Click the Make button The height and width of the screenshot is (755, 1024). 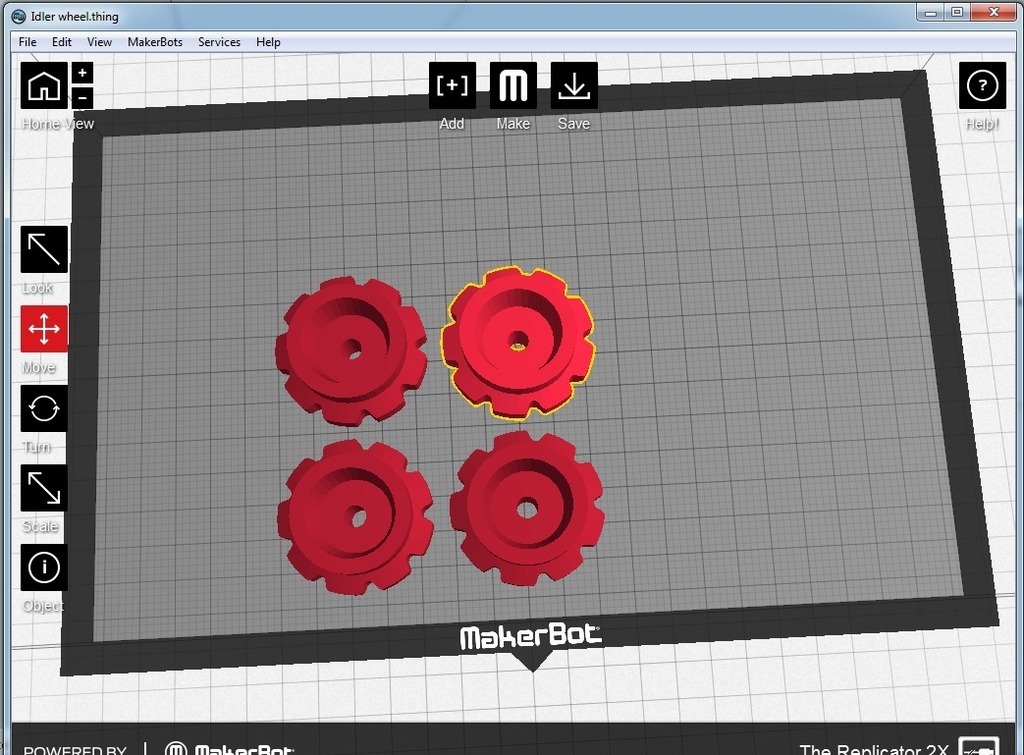point(513,86)
